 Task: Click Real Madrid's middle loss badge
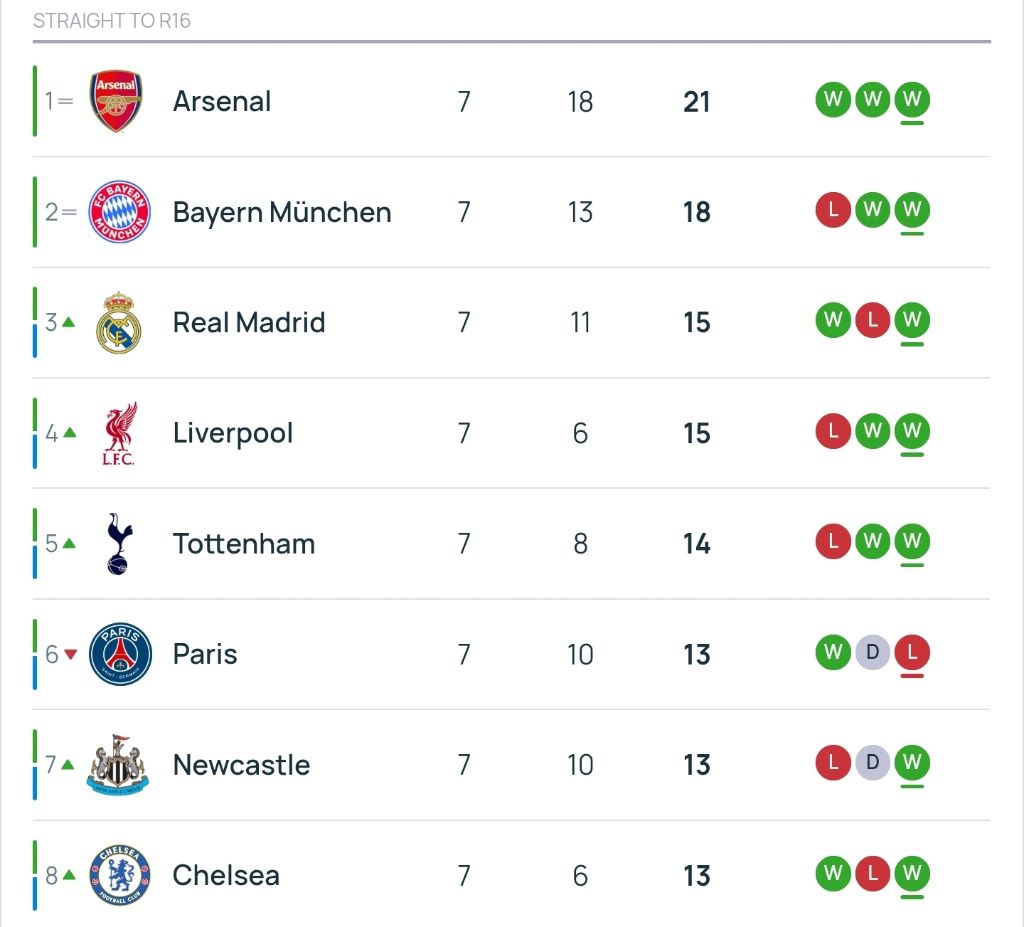tap(872, 322)
